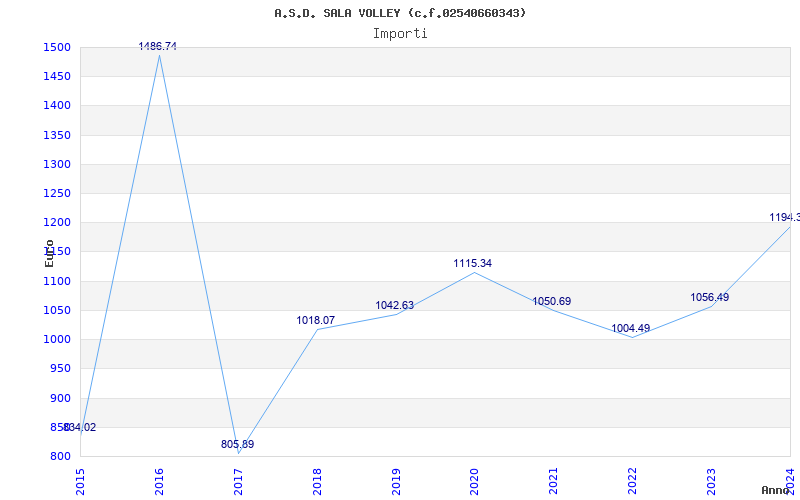Screen dimensions: 800x500
Task: Click the 1050.69 data label
Action: click(x=552, y=302)
